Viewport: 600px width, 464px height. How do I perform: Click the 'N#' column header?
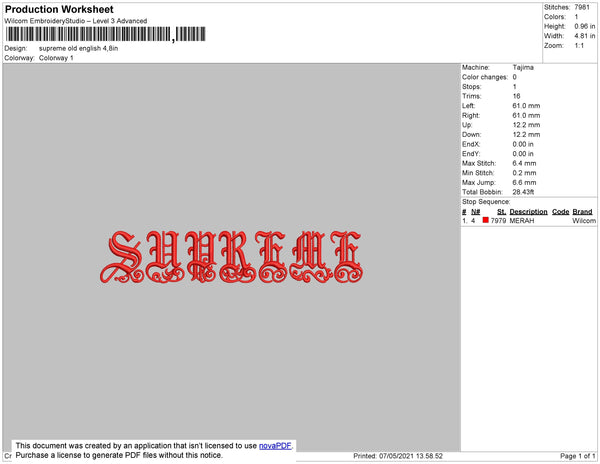[475, 212]
